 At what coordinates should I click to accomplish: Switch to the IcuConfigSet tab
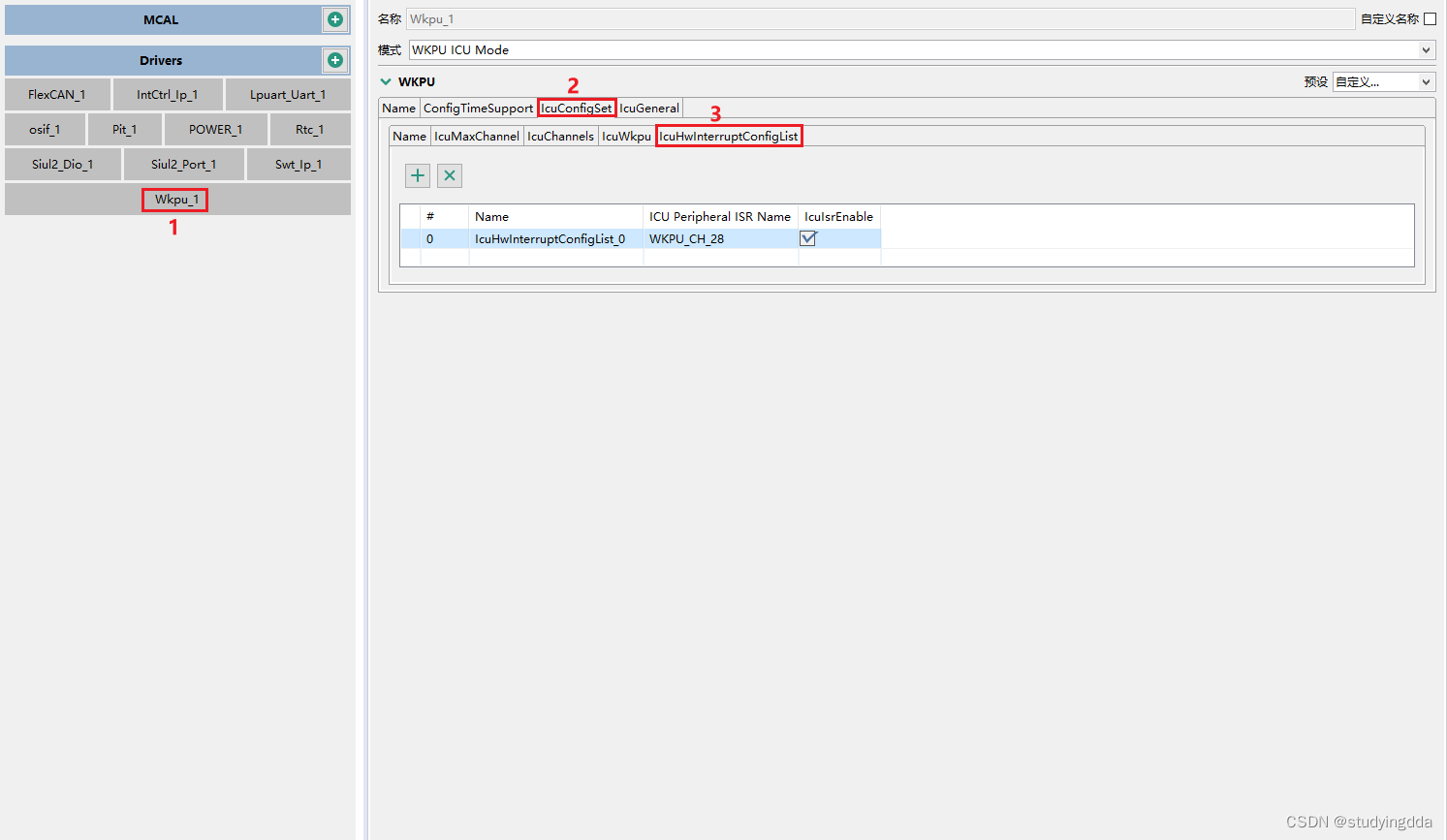coord(577,108)
